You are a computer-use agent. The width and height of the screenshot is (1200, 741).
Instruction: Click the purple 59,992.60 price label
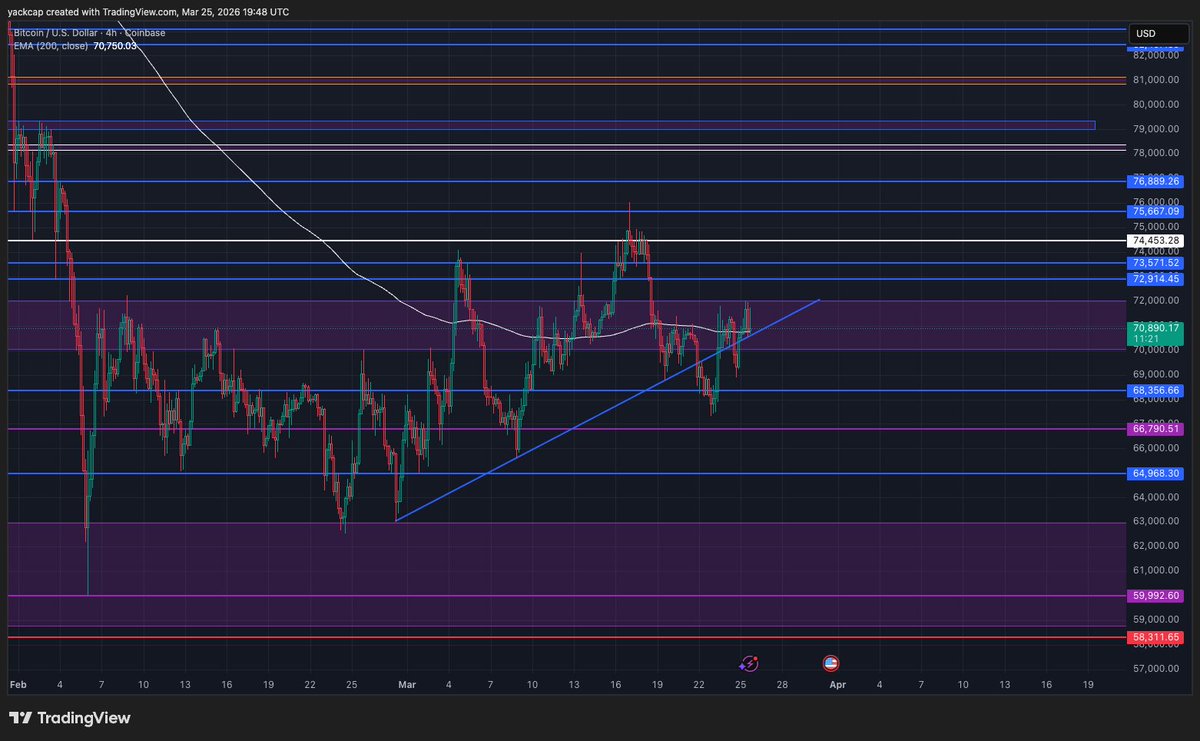coord(1155,596)
